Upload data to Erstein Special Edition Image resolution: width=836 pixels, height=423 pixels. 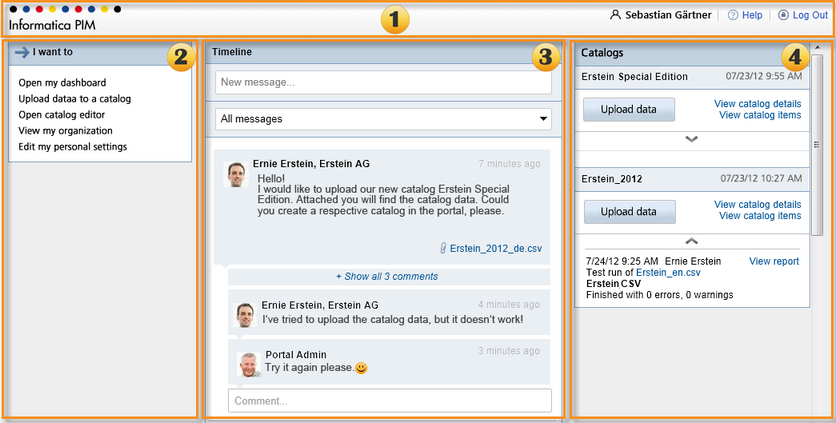coord(629,109)
